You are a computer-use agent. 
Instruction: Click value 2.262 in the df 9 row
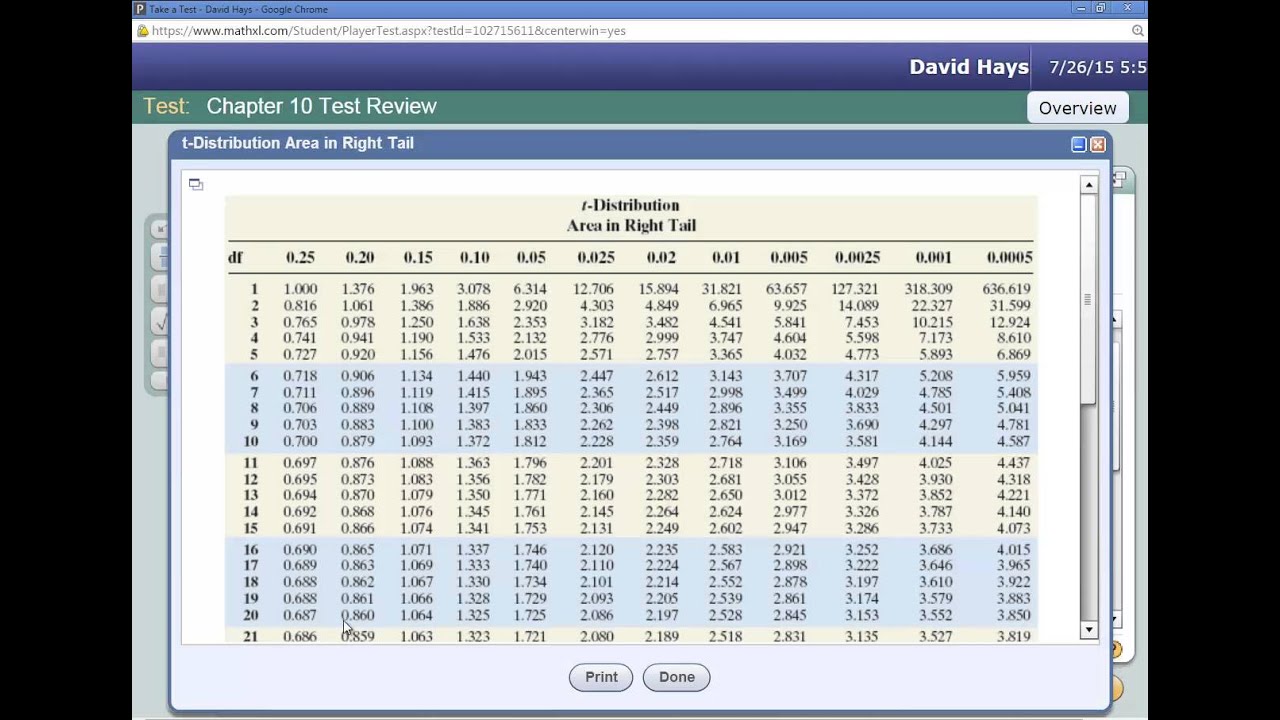pyautogui.click(x=597, y=425)
